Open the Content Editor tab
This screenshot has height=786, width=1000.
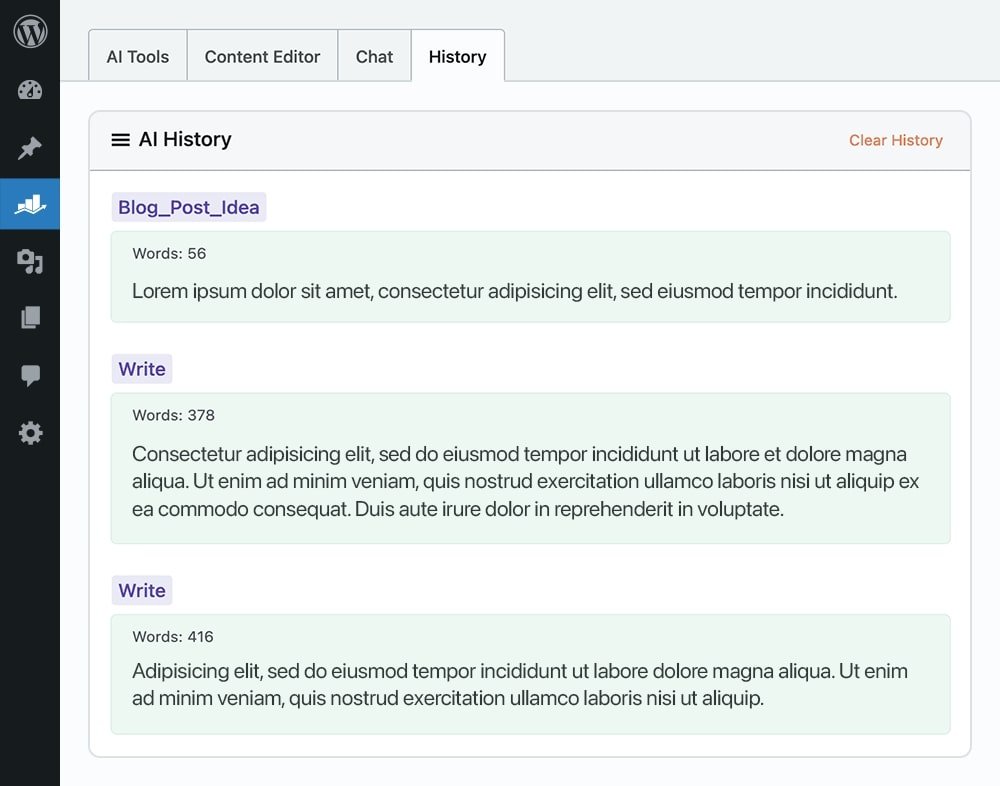[262, 56]
